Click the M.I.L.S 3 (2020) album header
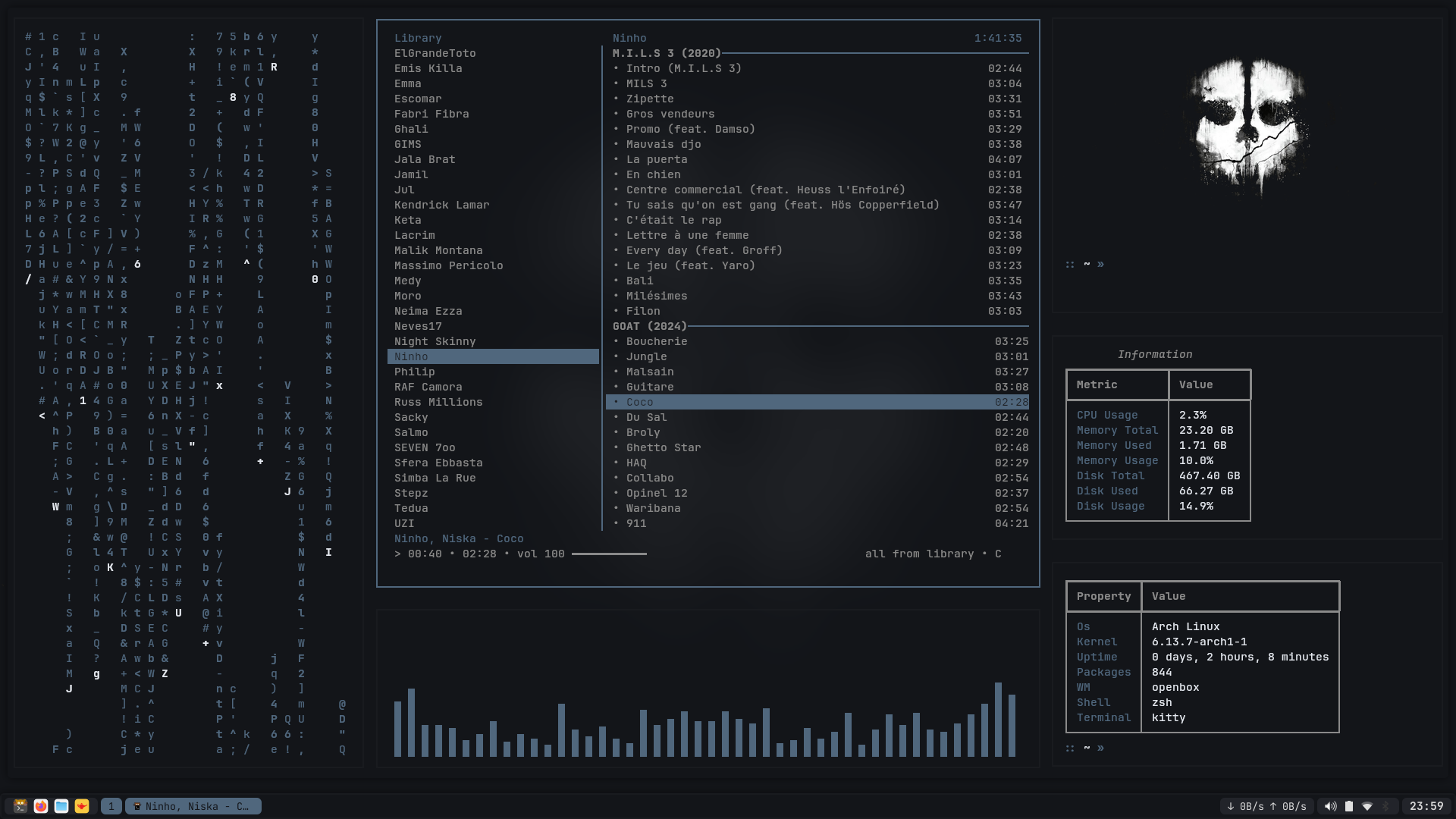Image resolution: width=1456 pixels, height=819 pixels. tap(667, 53)
